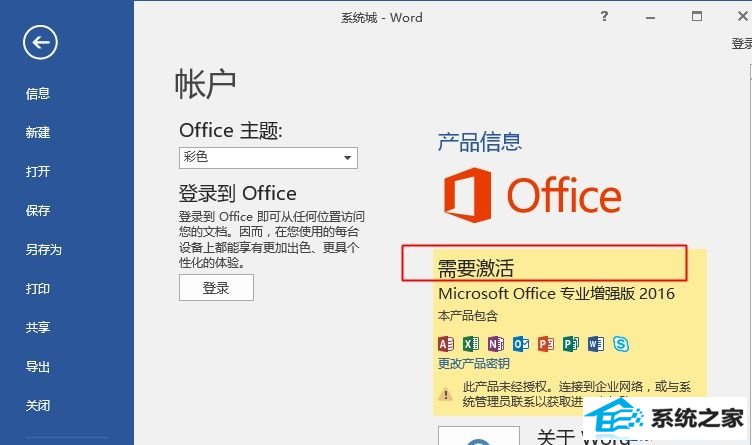This screenshot has height=445, width=752.
Task: Select 打印 in the sidebar
Action: (38, 289)
